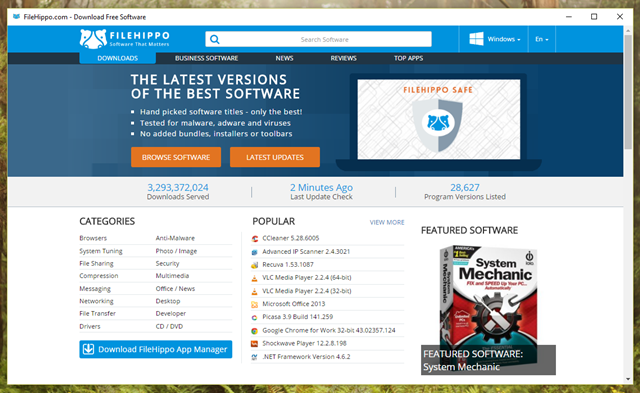Open the CD / DVD category
The height and width of the screenshot is (393, 640).
click(x=169, y=326)
